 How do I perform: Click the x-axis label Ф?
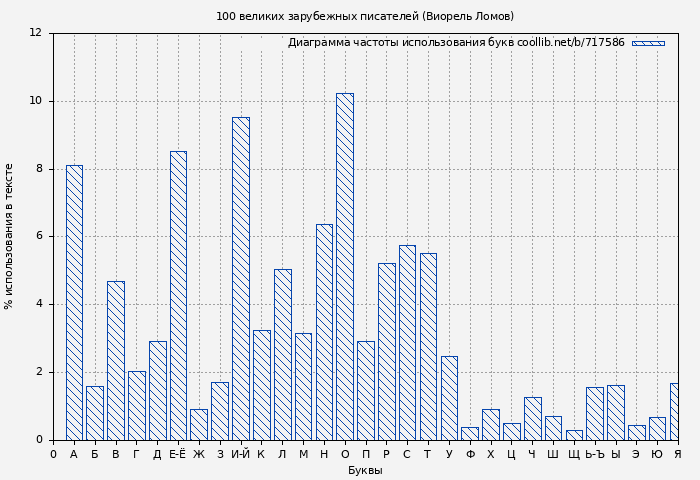pos(470,455)
